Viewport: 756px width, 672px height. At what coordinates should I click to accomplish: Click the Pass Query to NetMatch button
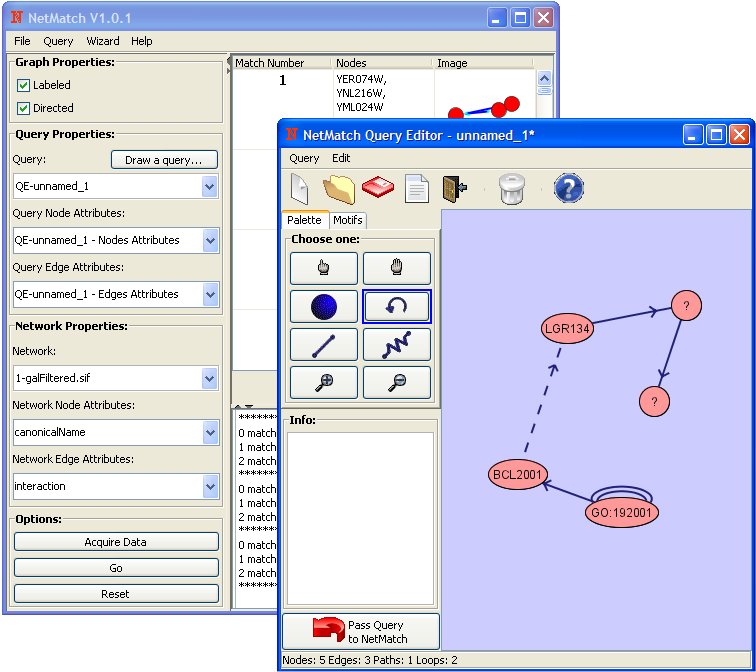pos(361,632)
